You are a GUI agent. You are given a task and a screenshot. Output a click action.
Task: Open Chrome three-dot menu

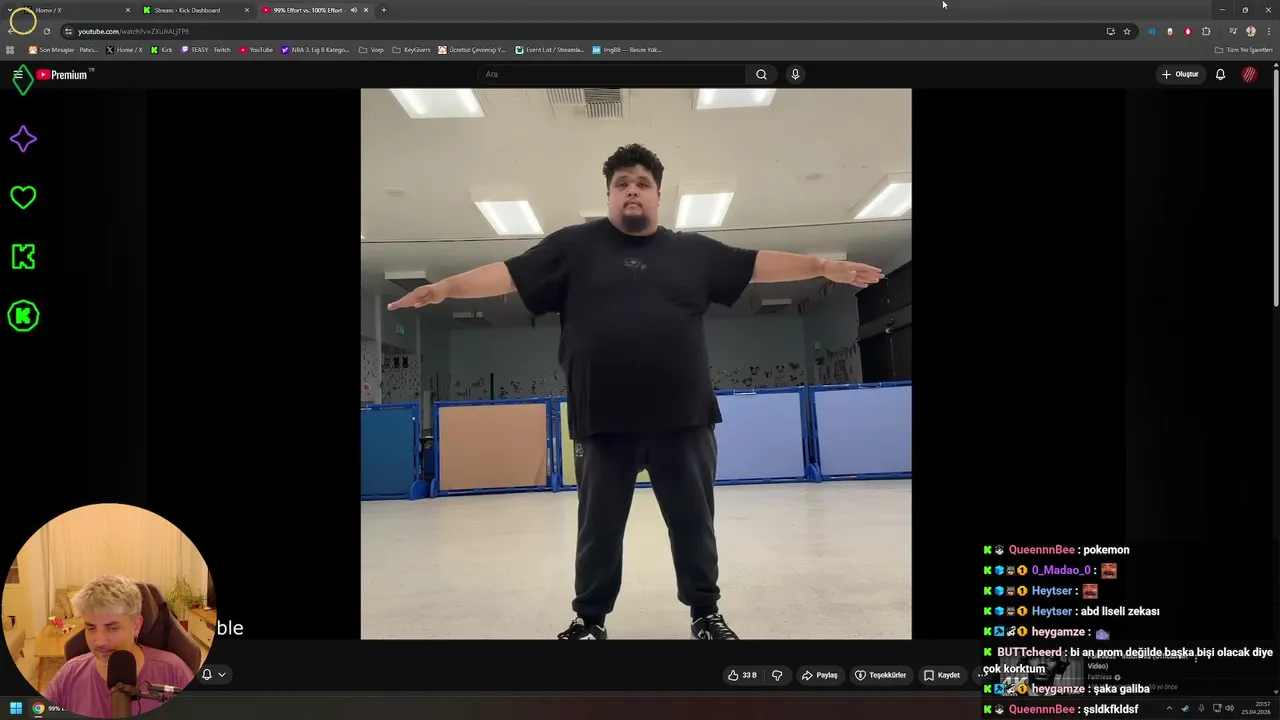(x=1269, y=31)
